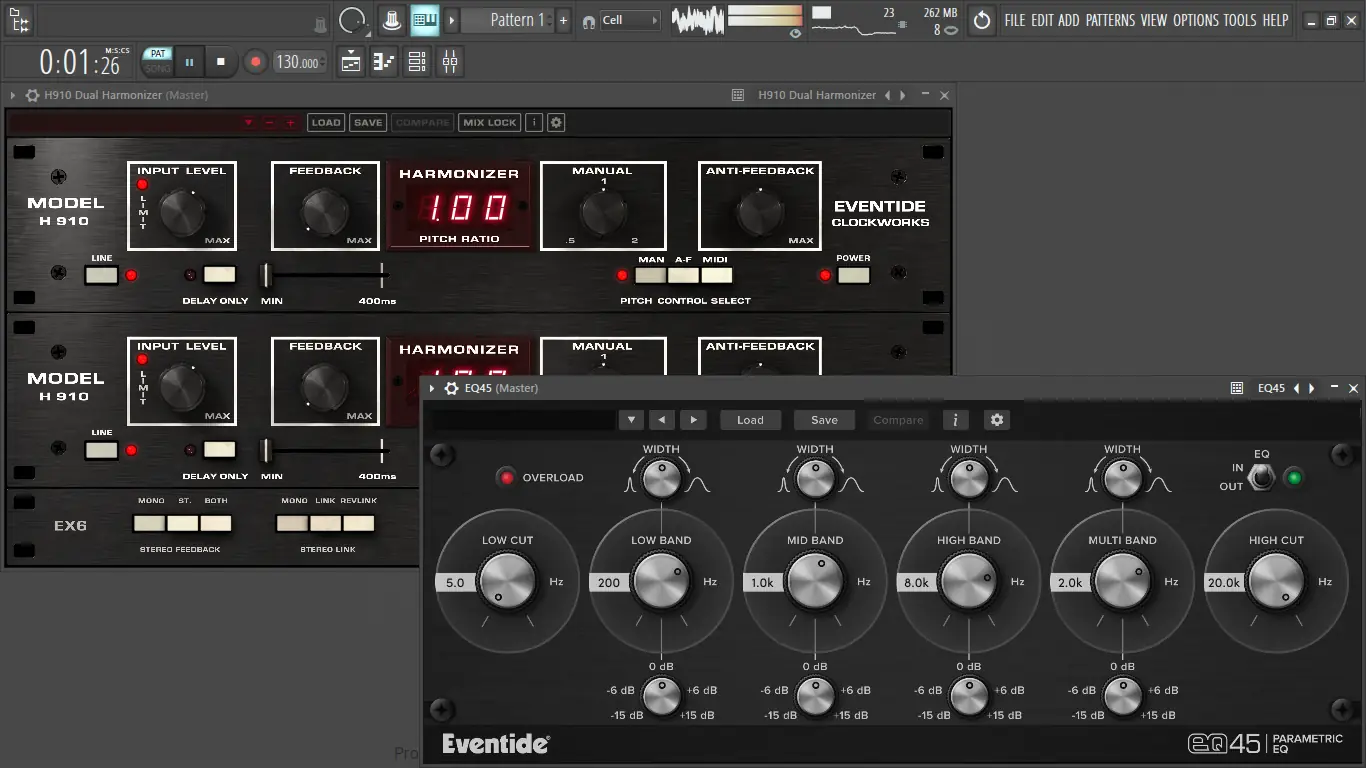Open the Playlist view icon
Screen dimensions: 1366x768
tap(351, 62)
